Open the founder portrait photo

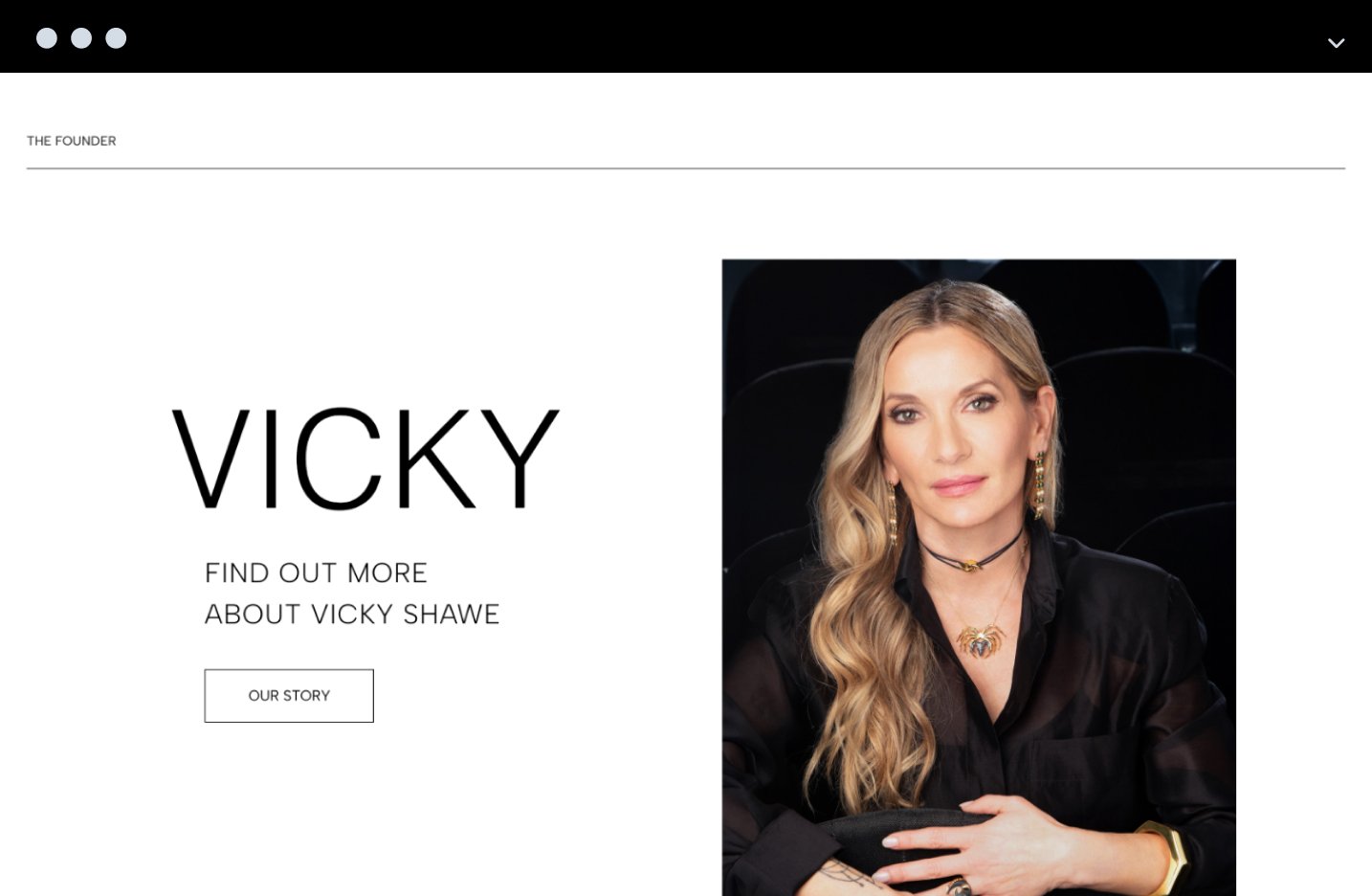point(979,577)
